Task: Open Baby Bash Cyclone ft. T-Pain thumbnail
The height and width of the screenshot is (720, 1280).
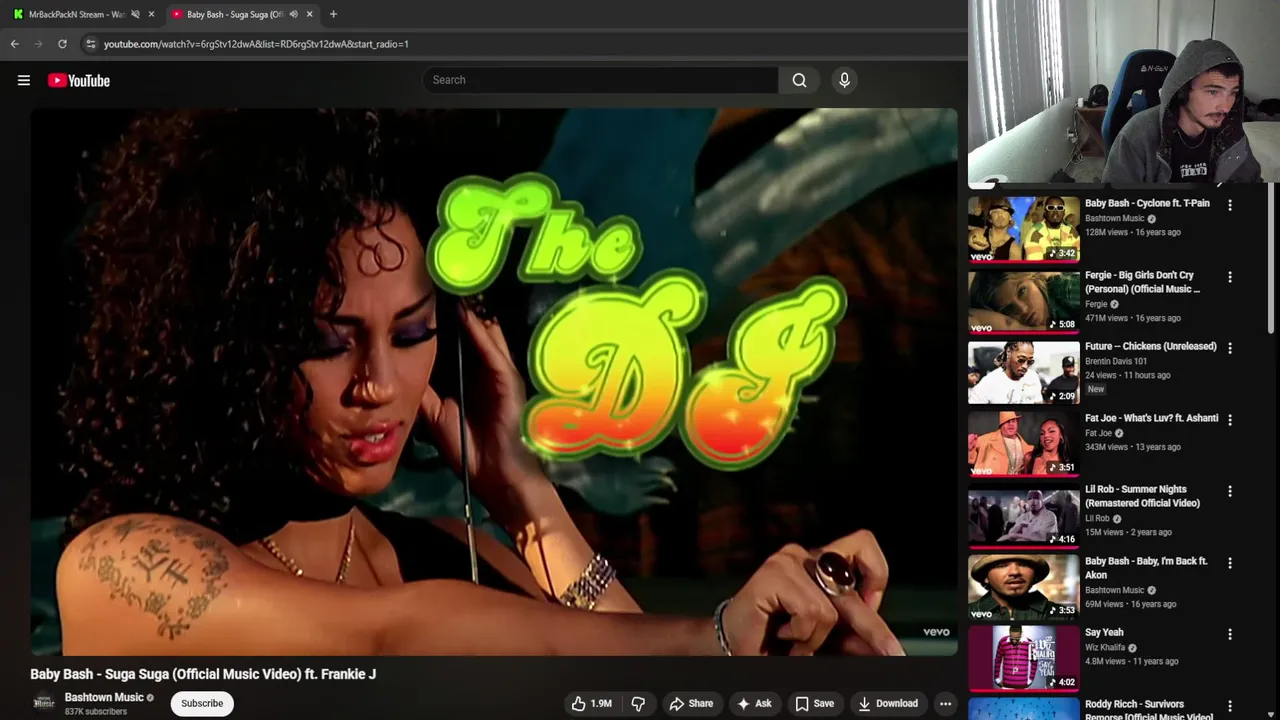Action: [1023, 229]
